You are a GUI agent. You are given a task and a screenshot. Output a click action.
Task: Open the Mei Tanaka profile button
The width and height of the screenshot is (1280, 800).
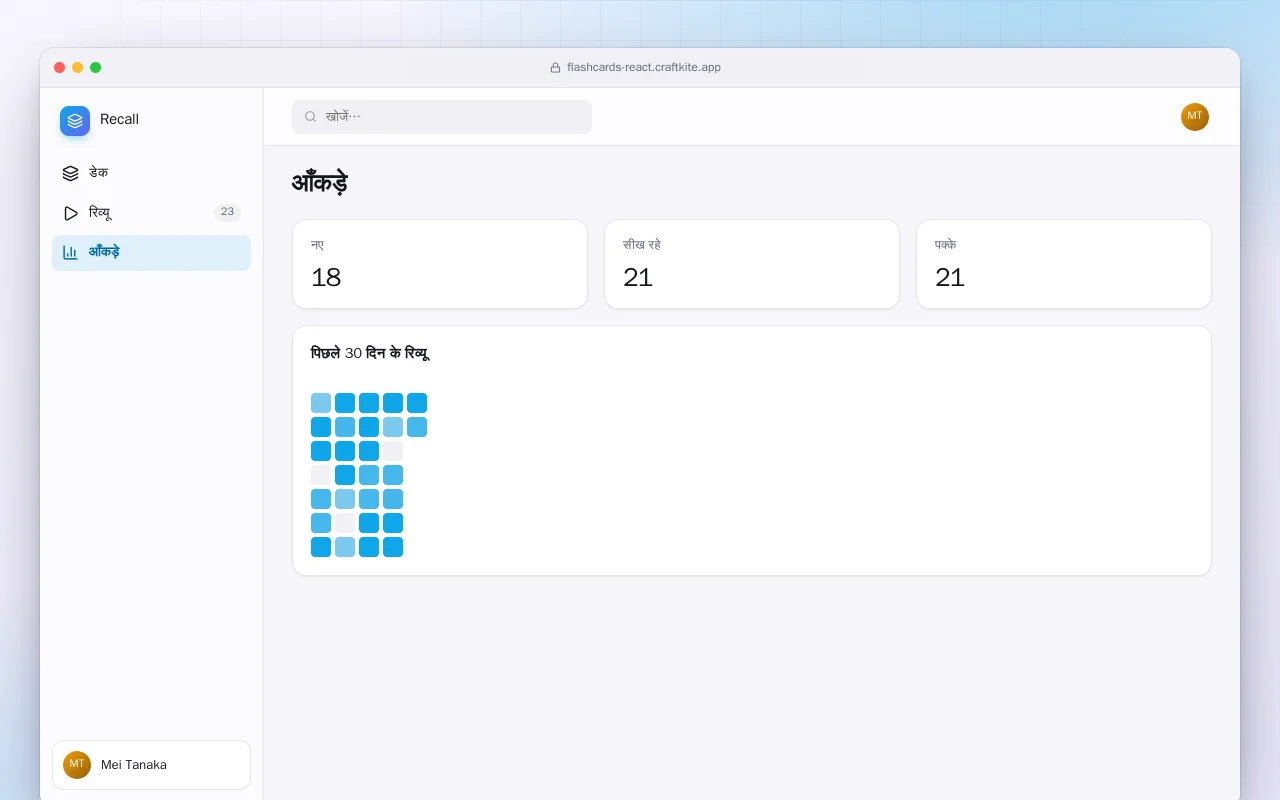[x=151, y=765]
